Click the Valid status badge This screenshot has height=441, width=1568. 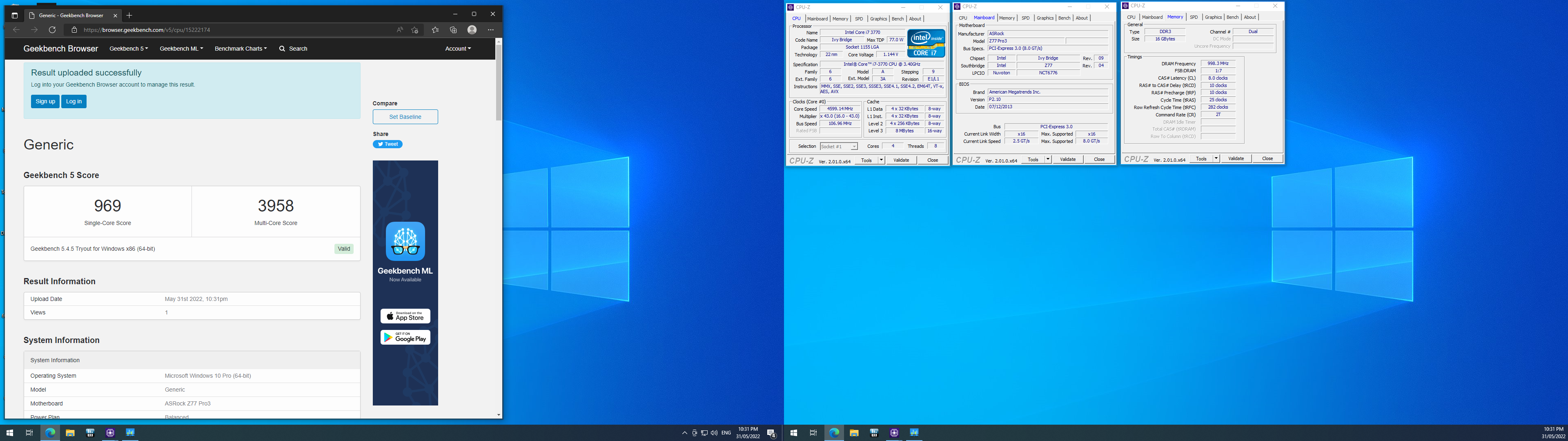point(344,249)
